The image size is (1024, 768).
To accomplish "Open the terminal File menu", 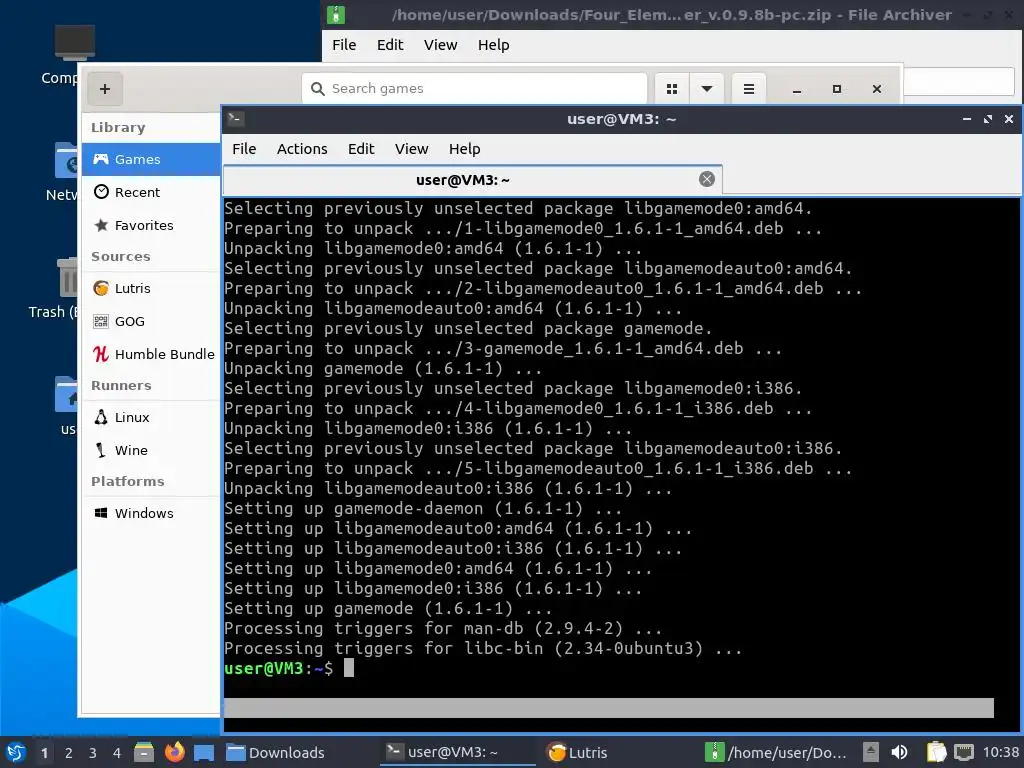I will tap(244, 149).
